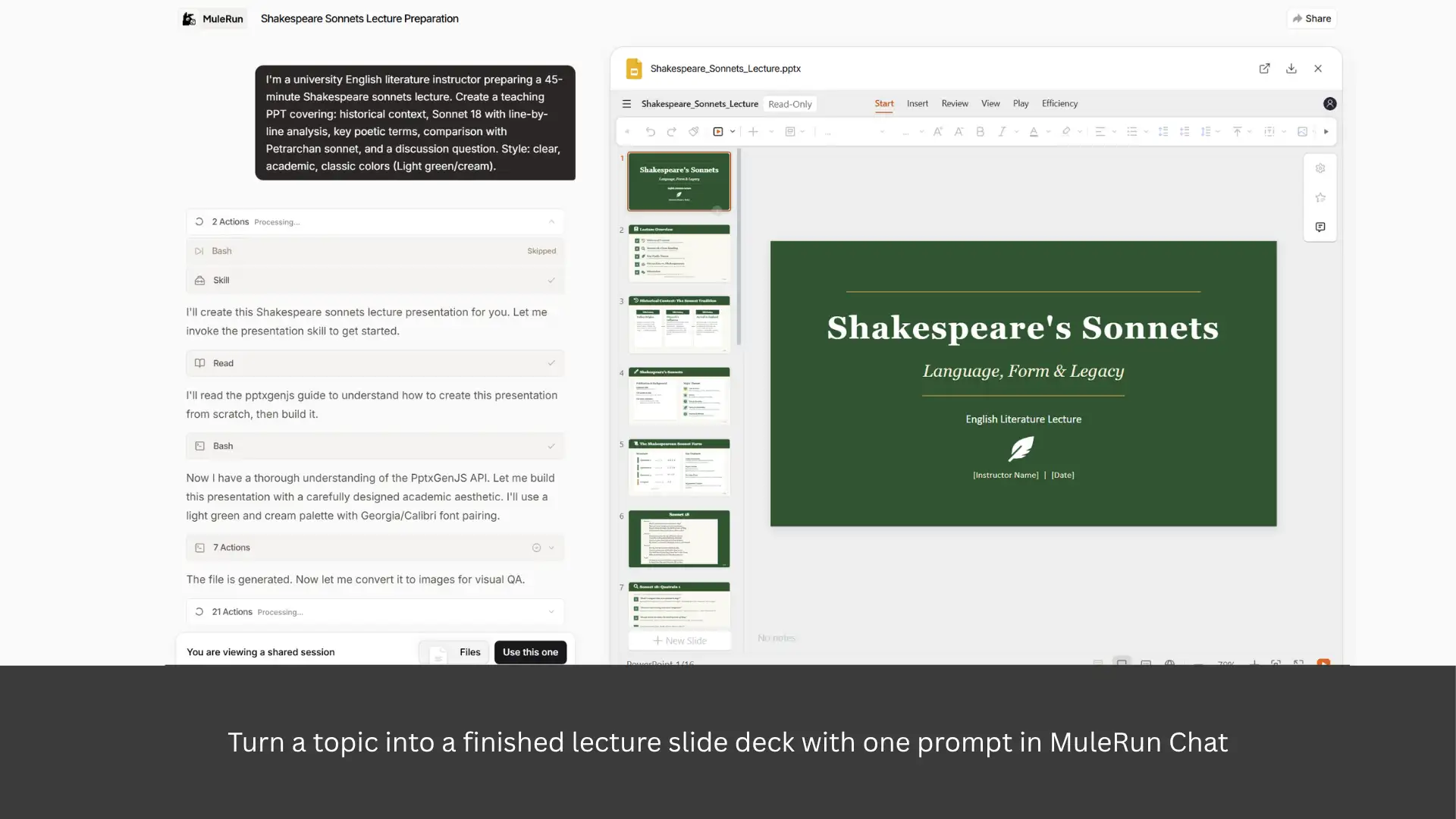Switch to the Insert tab
Viewport: 1456px width, 819px height.
click(917, 103)
